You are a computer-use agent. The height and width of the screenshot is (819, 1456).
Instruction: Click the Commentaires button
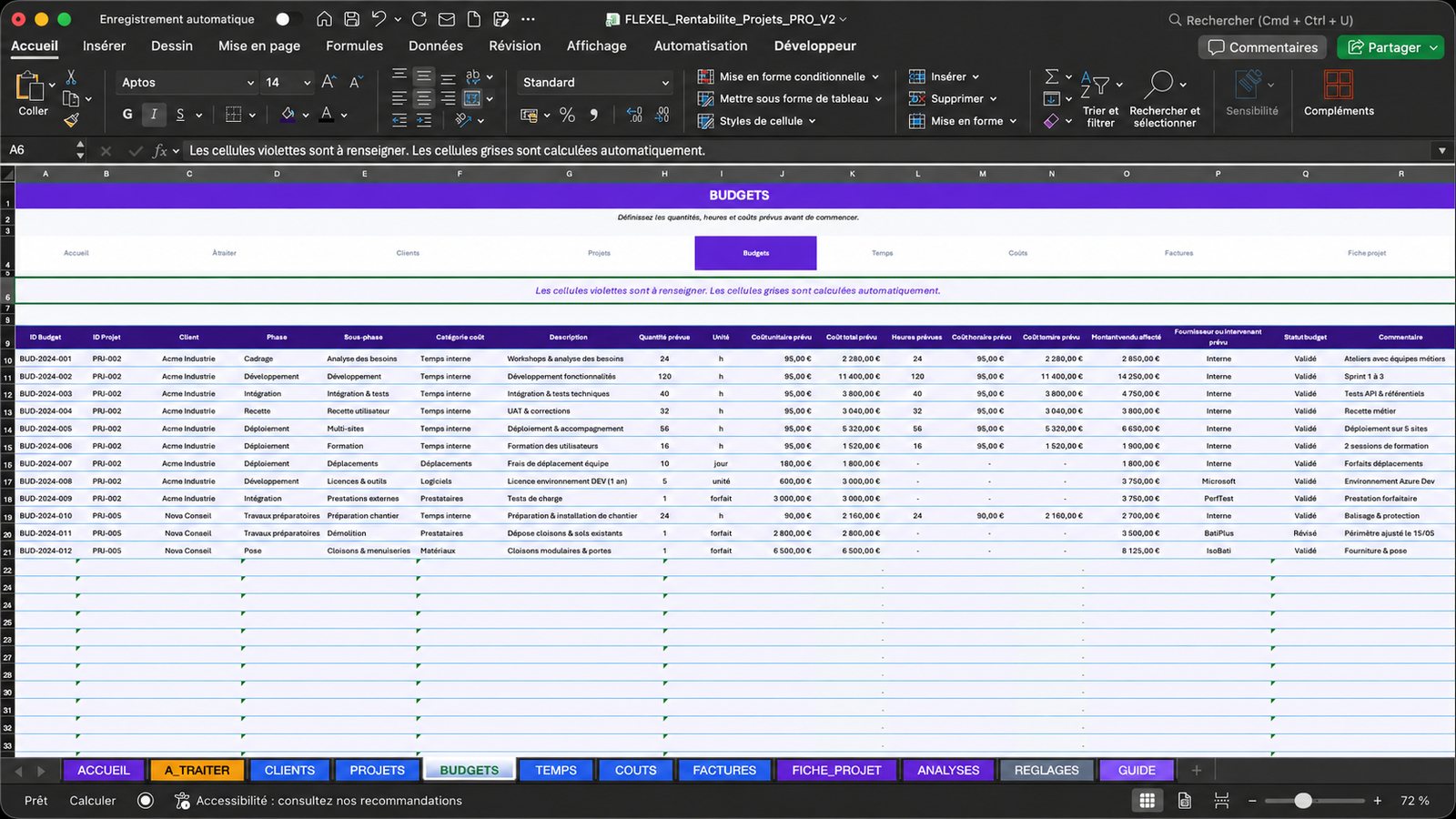coord(1262,47)
